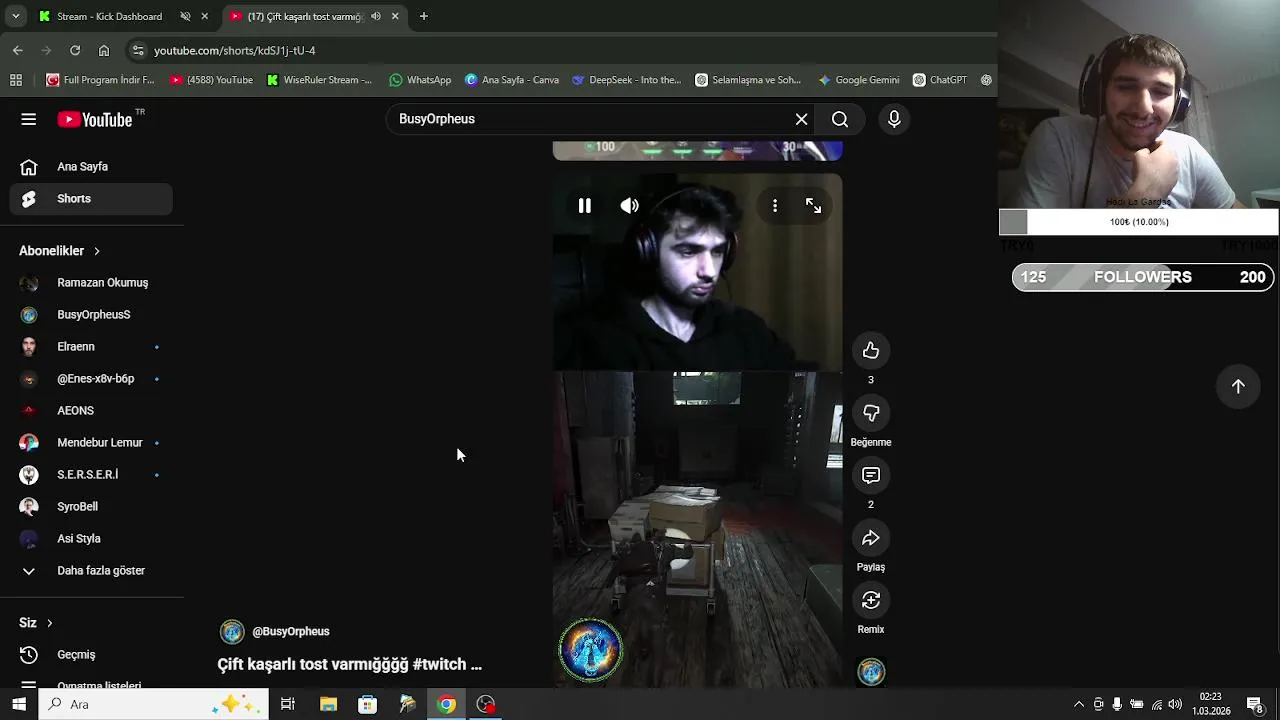
Task: Remix this Short
Action: click(871, 600)
